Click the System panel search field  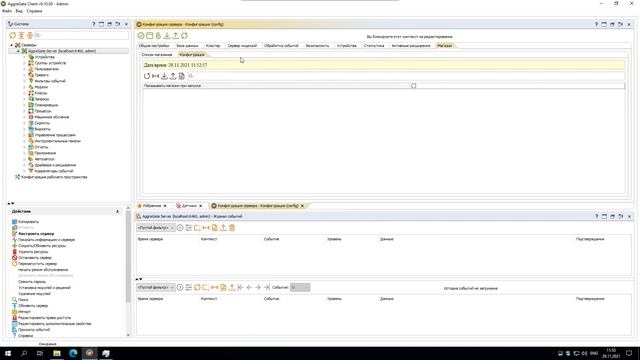pyautogui.click(x=81, y=36)
